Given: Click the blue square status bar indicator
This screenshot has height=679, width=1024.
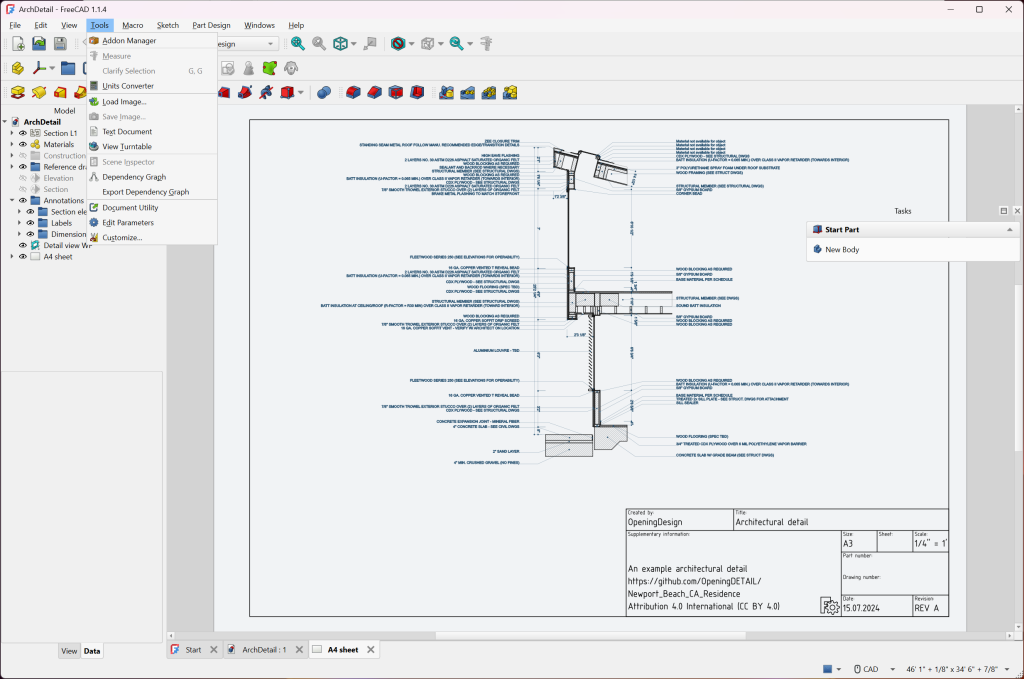Looking at the screenshot, I should 827,669.
